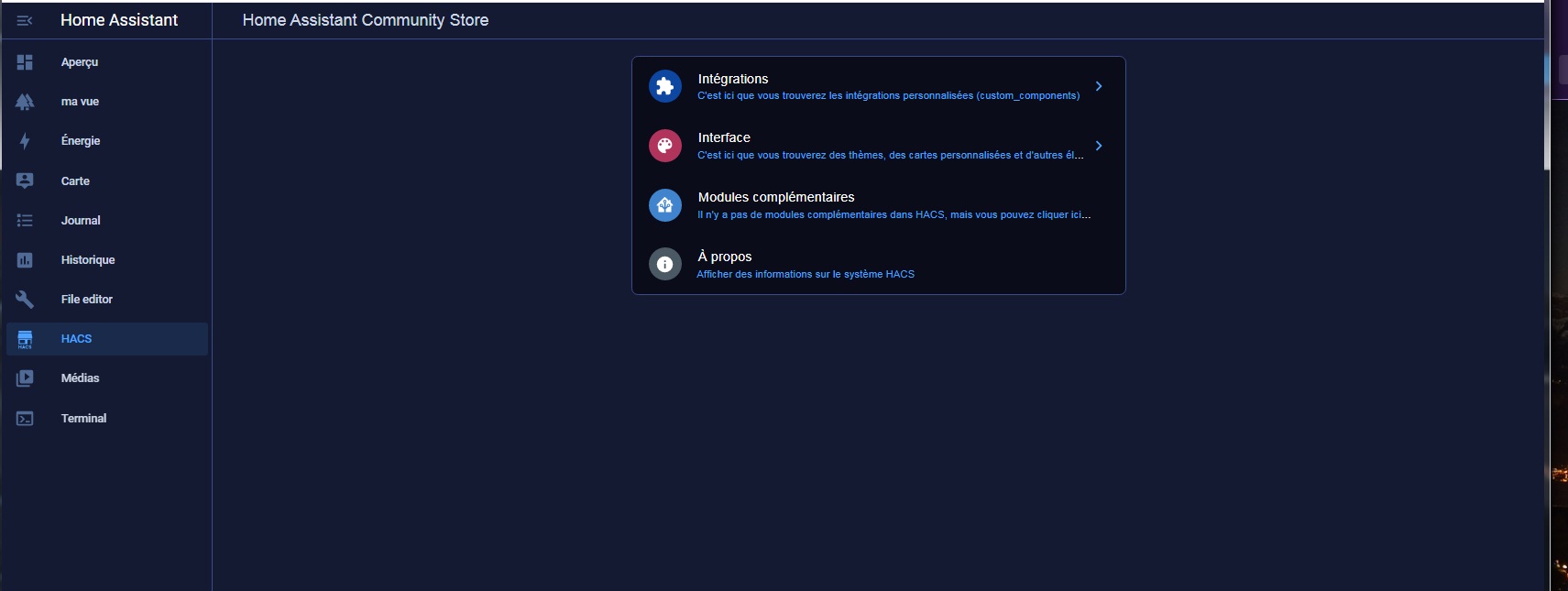
Task: Collapse the sidebar with the menu icon
Action: point(25,20)
